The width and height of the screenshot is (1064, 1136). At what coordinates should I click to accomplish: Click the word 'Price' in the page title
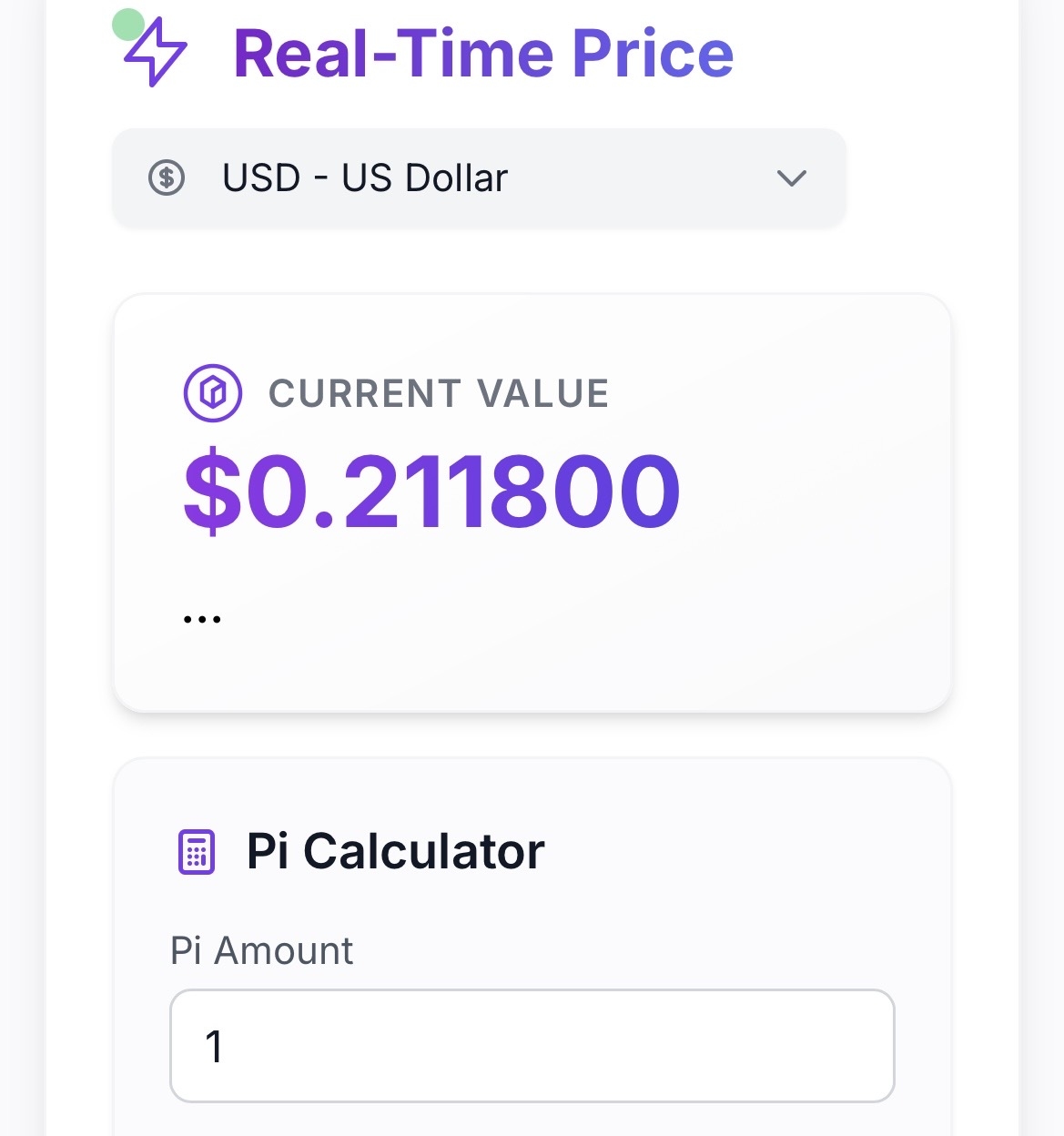pos(652,54)
